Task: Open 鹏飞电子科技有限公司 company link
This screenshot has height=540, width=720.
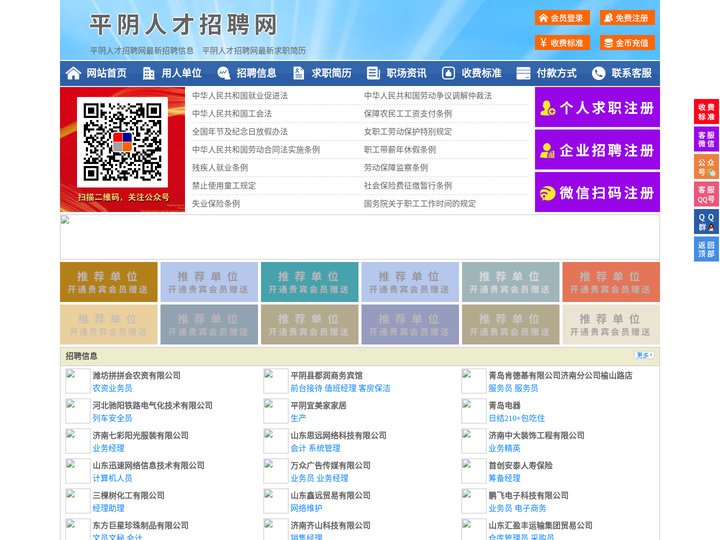Action: pos(529,495)
